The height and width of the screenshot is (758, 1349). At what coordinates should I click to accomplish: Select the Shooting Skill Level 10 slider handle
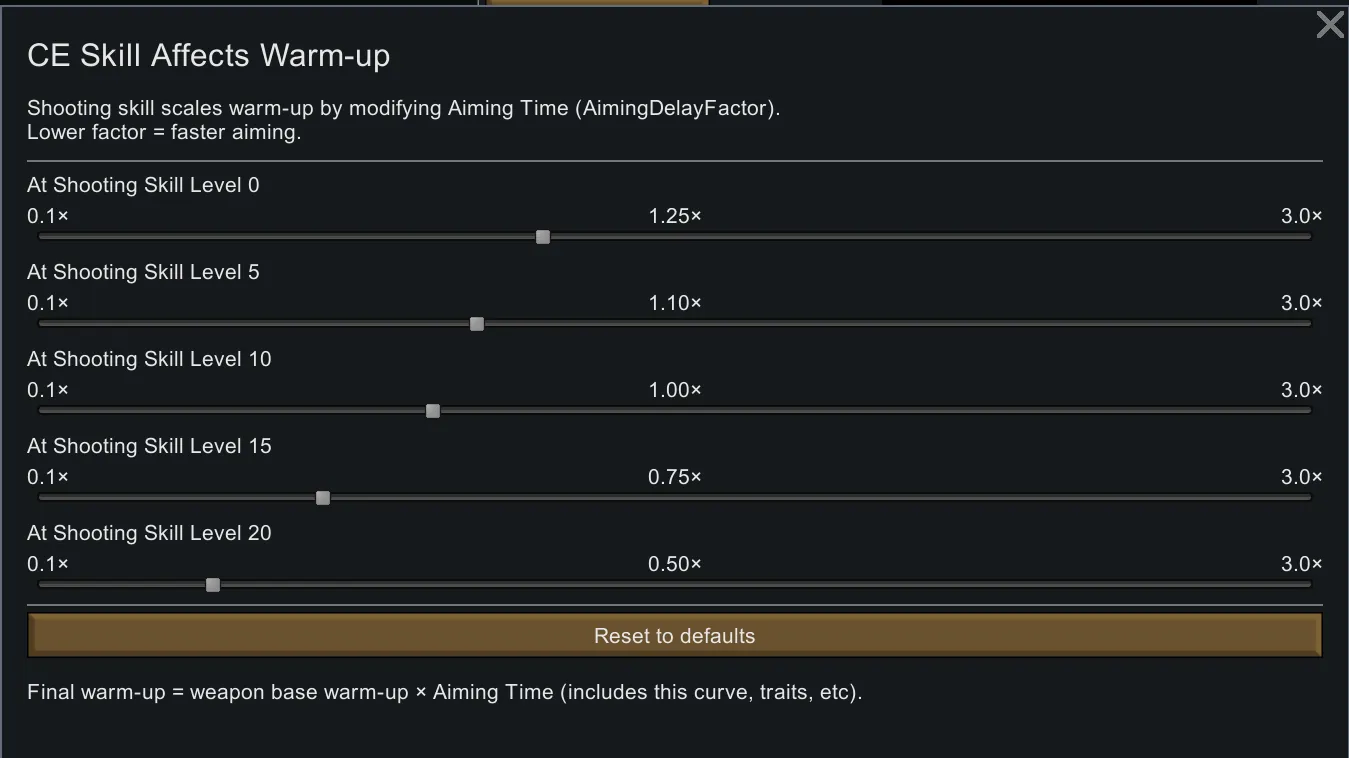433,411
